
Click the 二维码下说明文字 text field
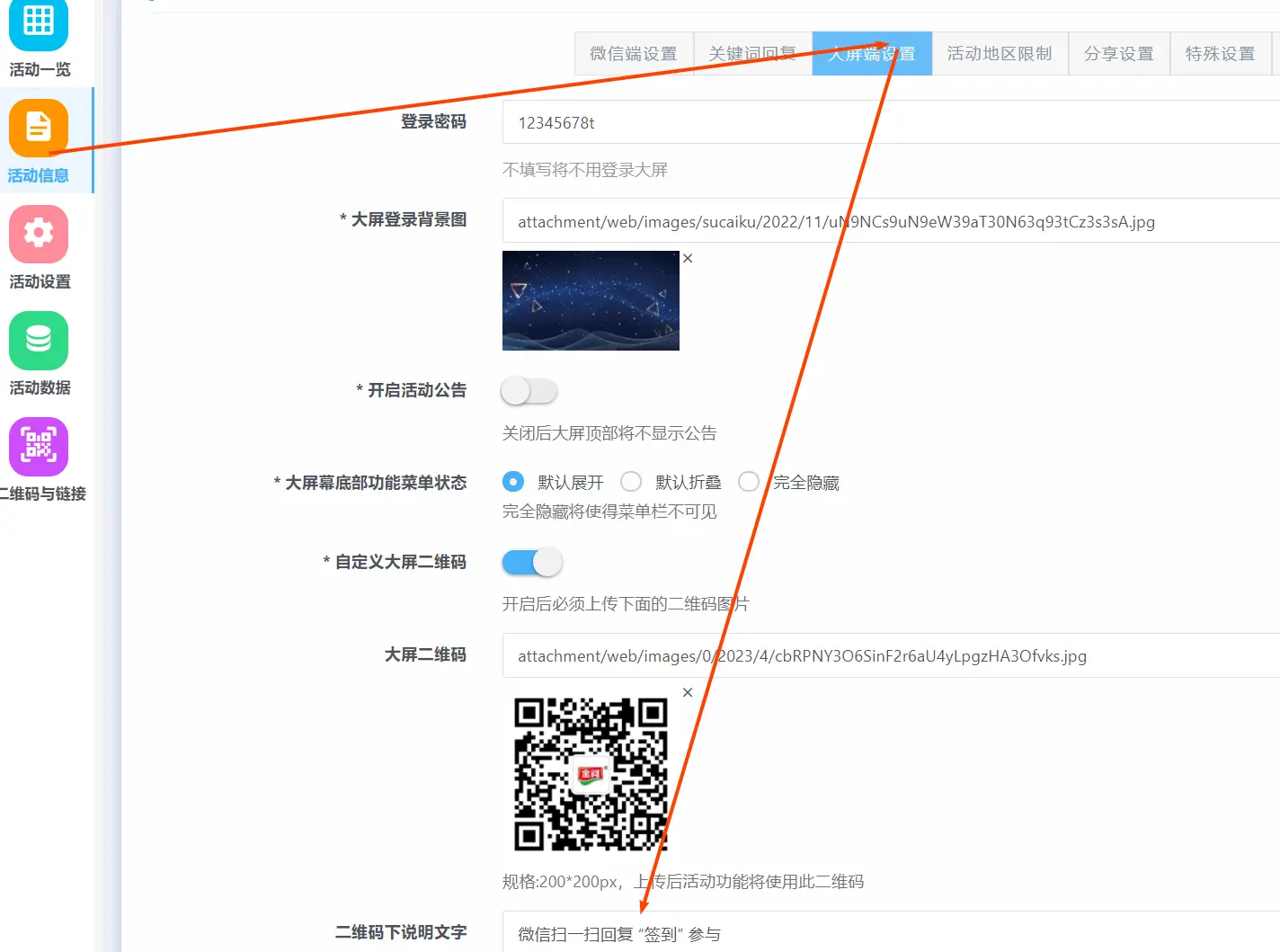(890, 934)
